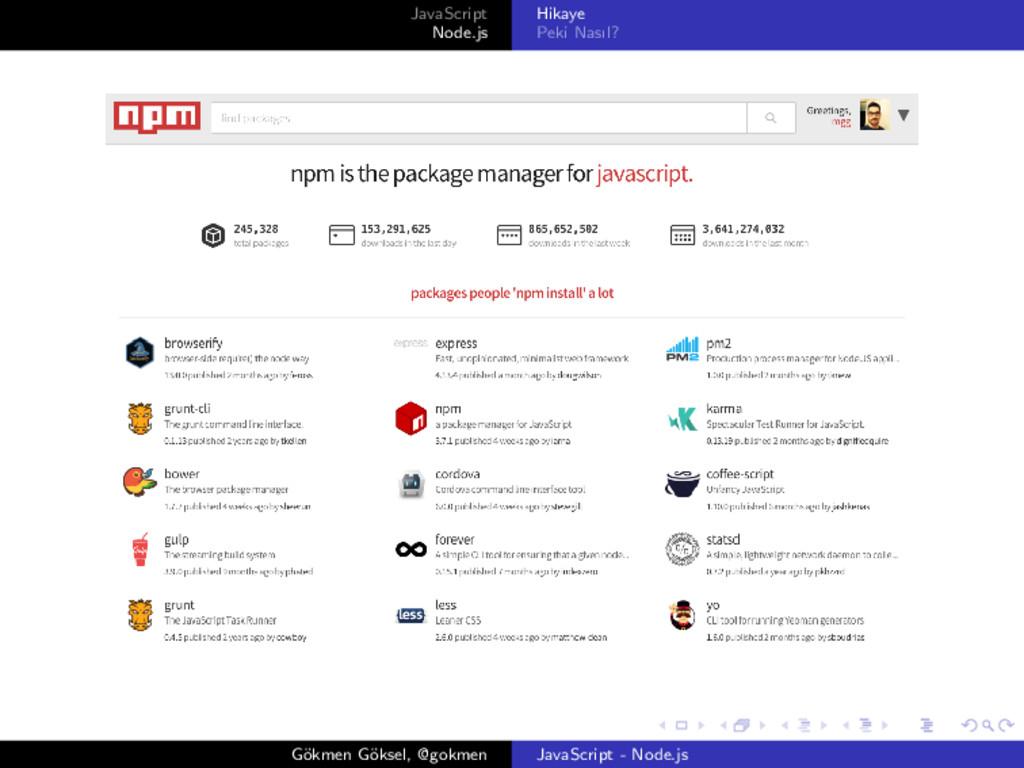Focus the find packages search field
Viewport: 1024px width, 768px height.
click(x=479, y=118)
